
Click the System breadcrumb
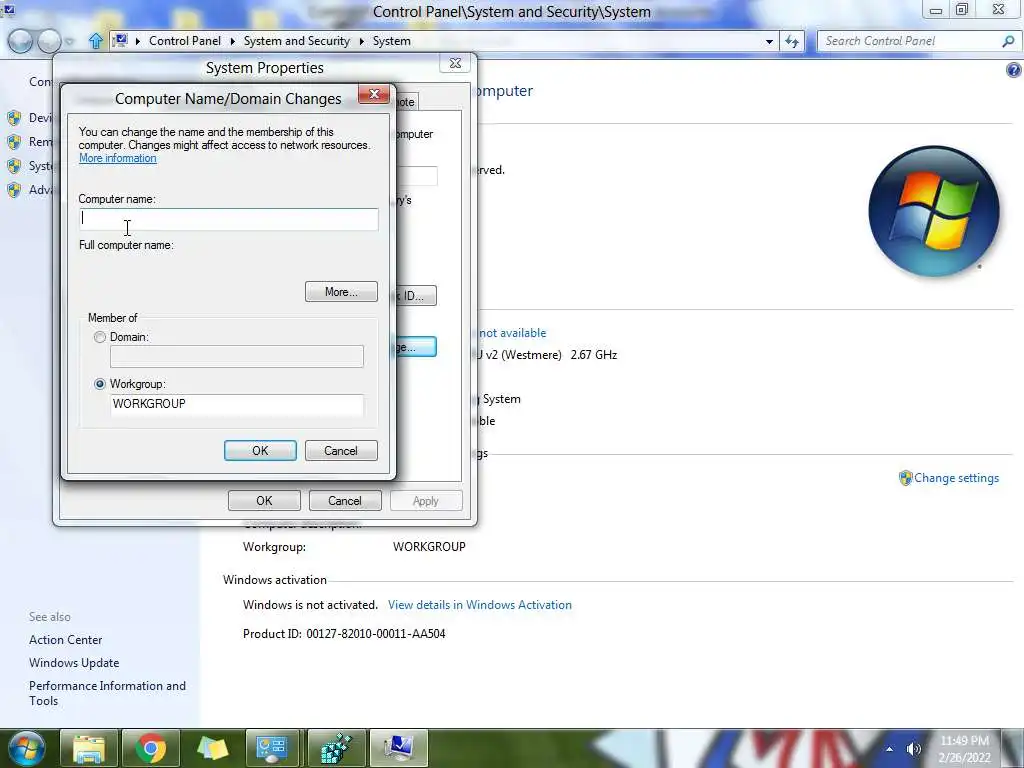[x=392, y=40]
